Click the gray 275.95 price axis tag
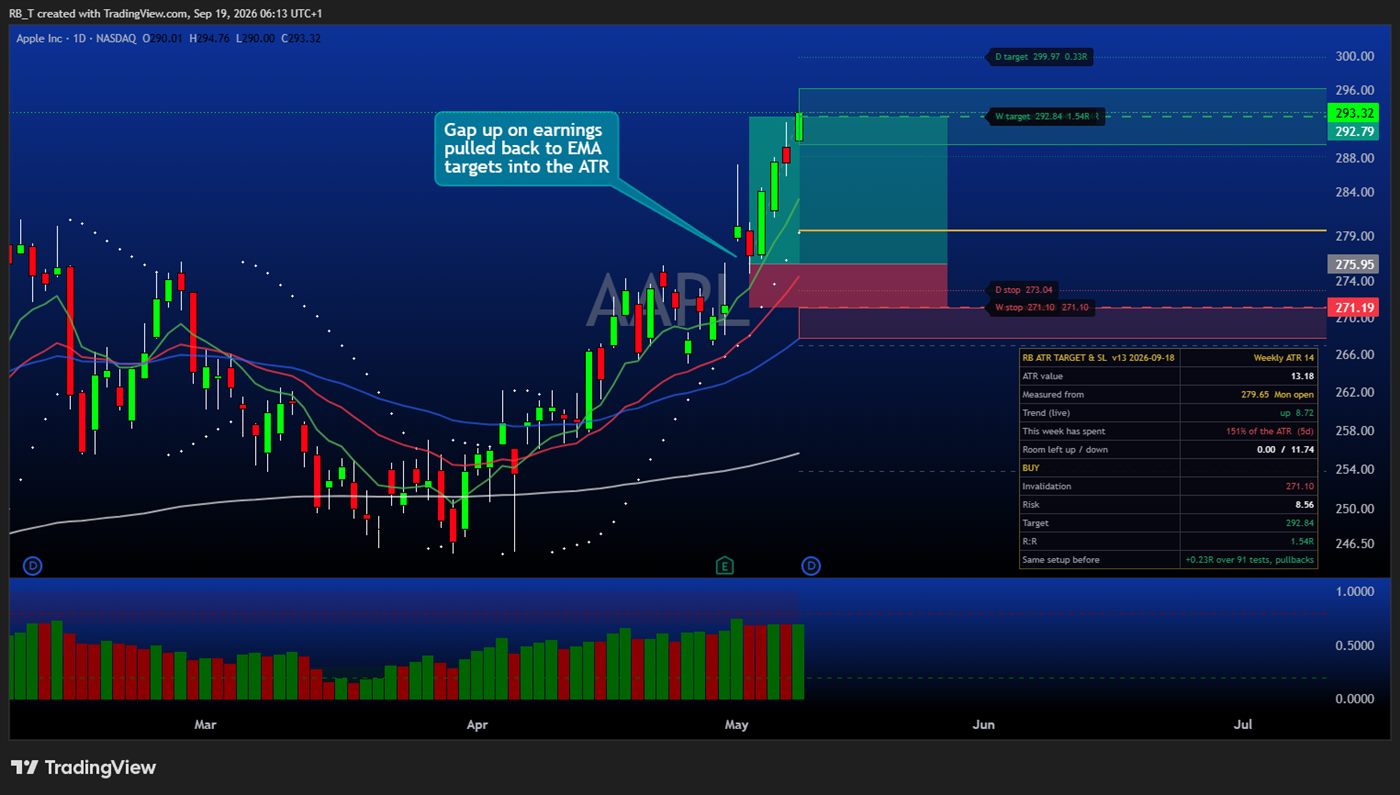Image resolution: width=1400 pixels, height=795 pixels. tap(1351, 264)
